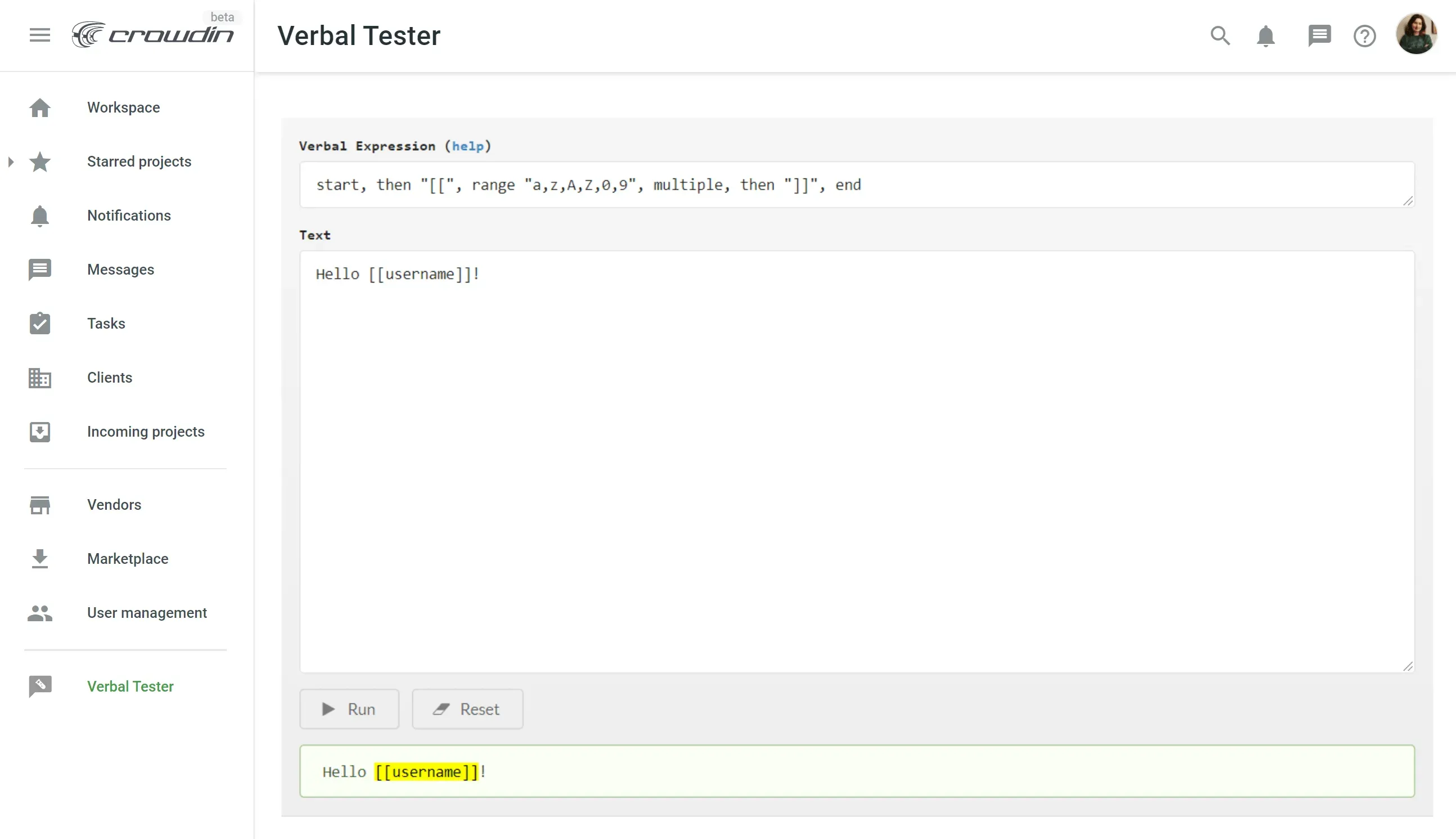Click the Vendors storefront icon
The height and width of the screenshot is (839, 1456).
tap(39, 504)
